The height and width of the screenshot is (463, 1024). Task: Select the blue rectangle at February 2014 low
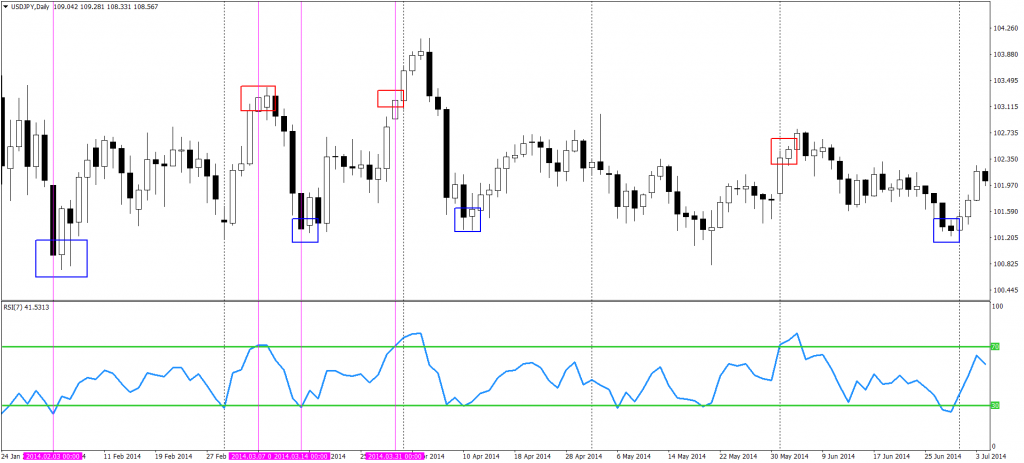coord(61,258)
